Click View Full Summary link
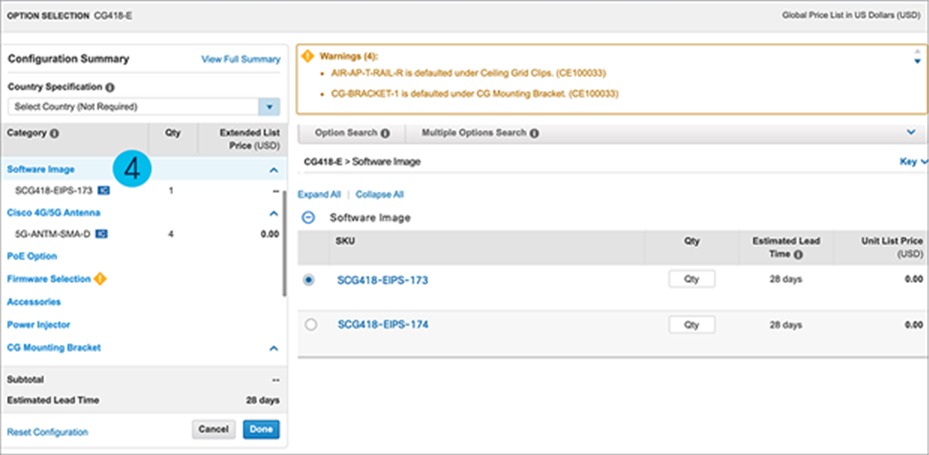The height and width of the screenshot is (455, 929). [241, 59]
